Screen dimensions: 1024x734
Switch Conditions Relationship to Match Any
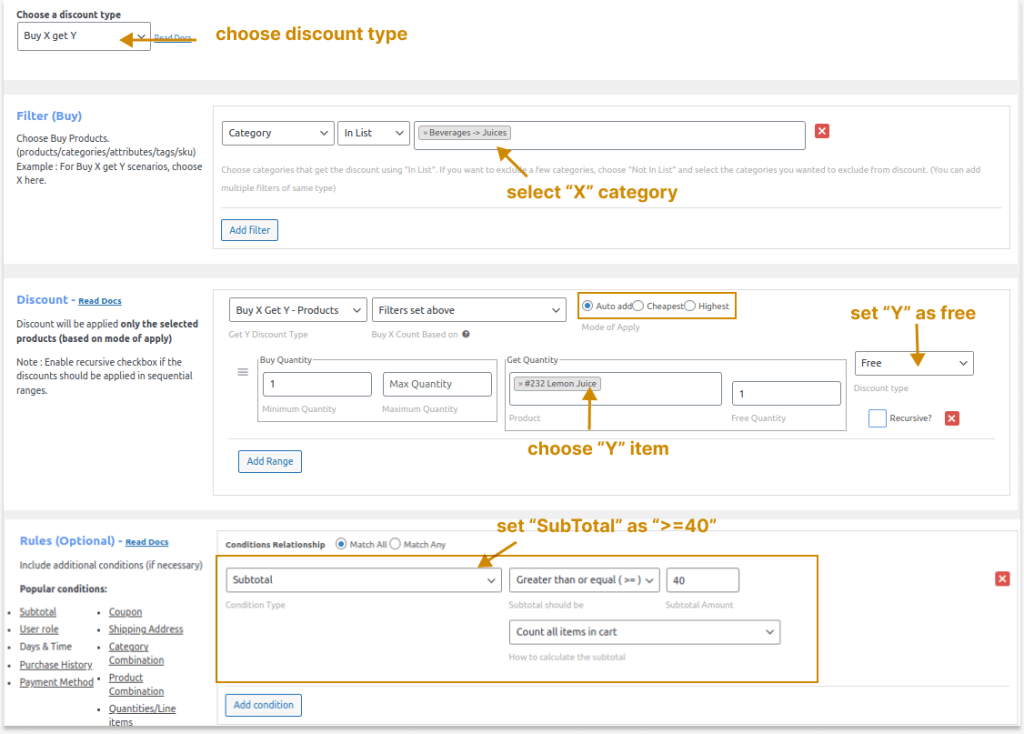(x=397, y=544)
